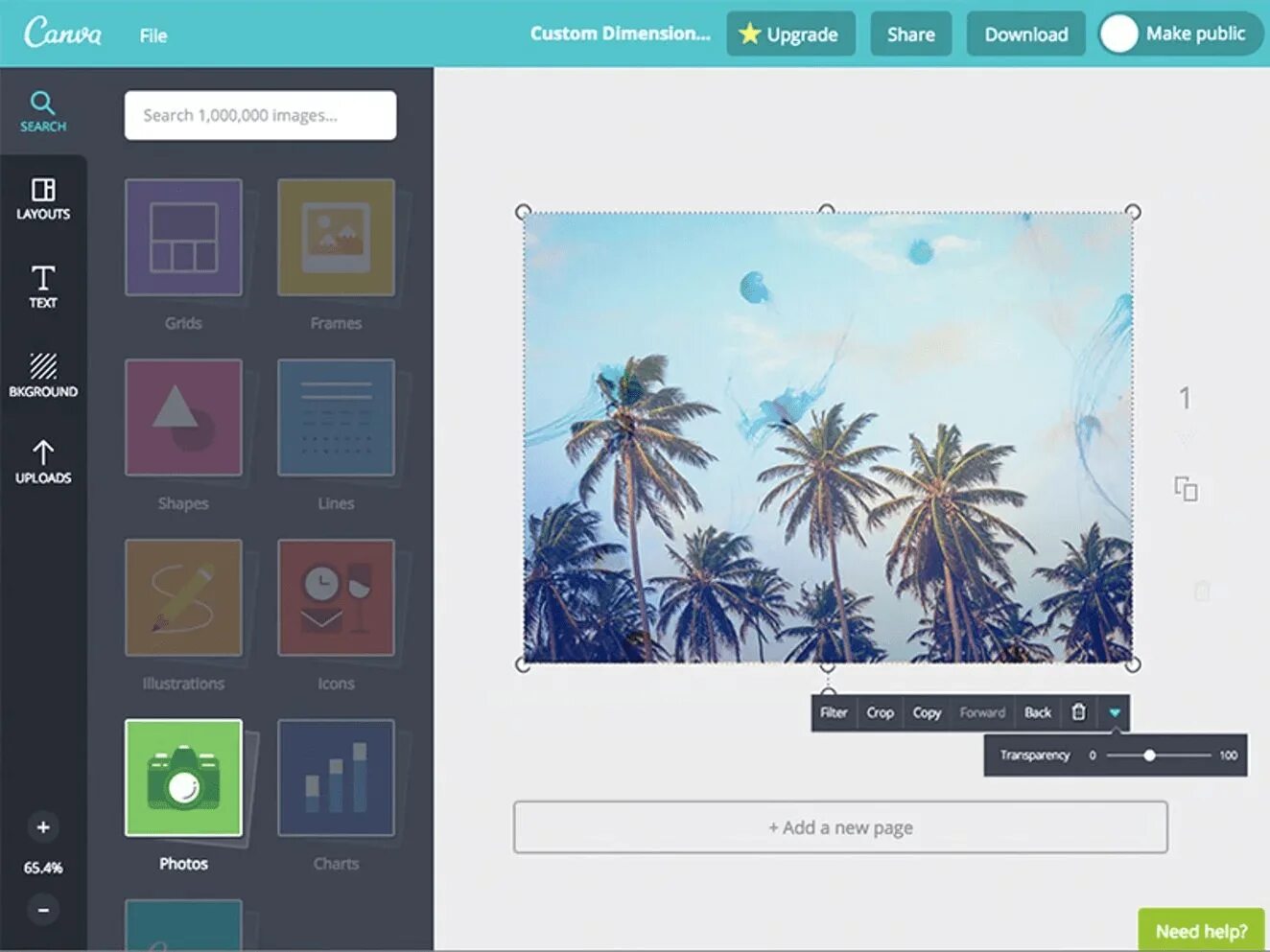Expand extra options via downward arrow in toolbar
The image size is (1270, 952).
click(x=1115, y=712)
